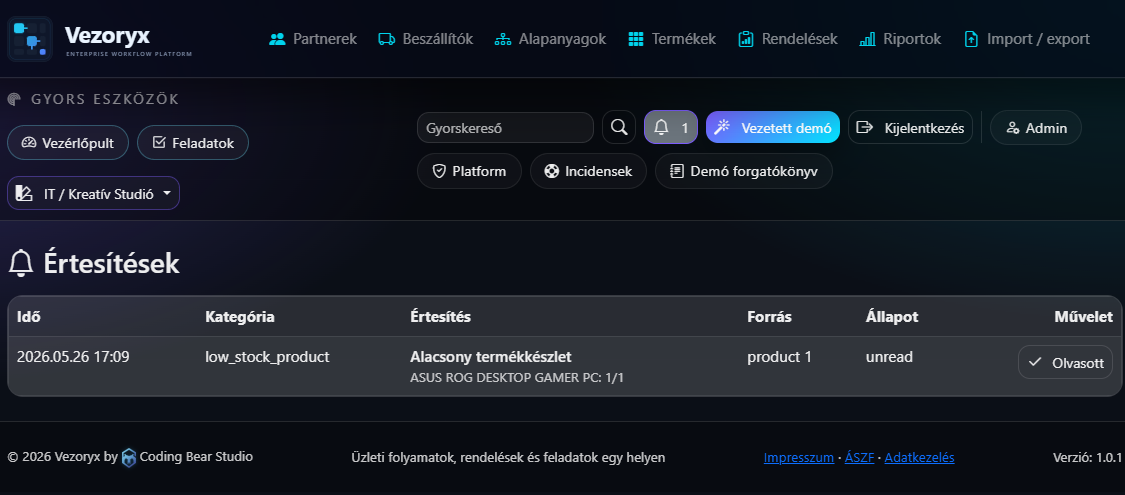
Task: Focus the Gyorskereső search field
Action: [505, 128]
